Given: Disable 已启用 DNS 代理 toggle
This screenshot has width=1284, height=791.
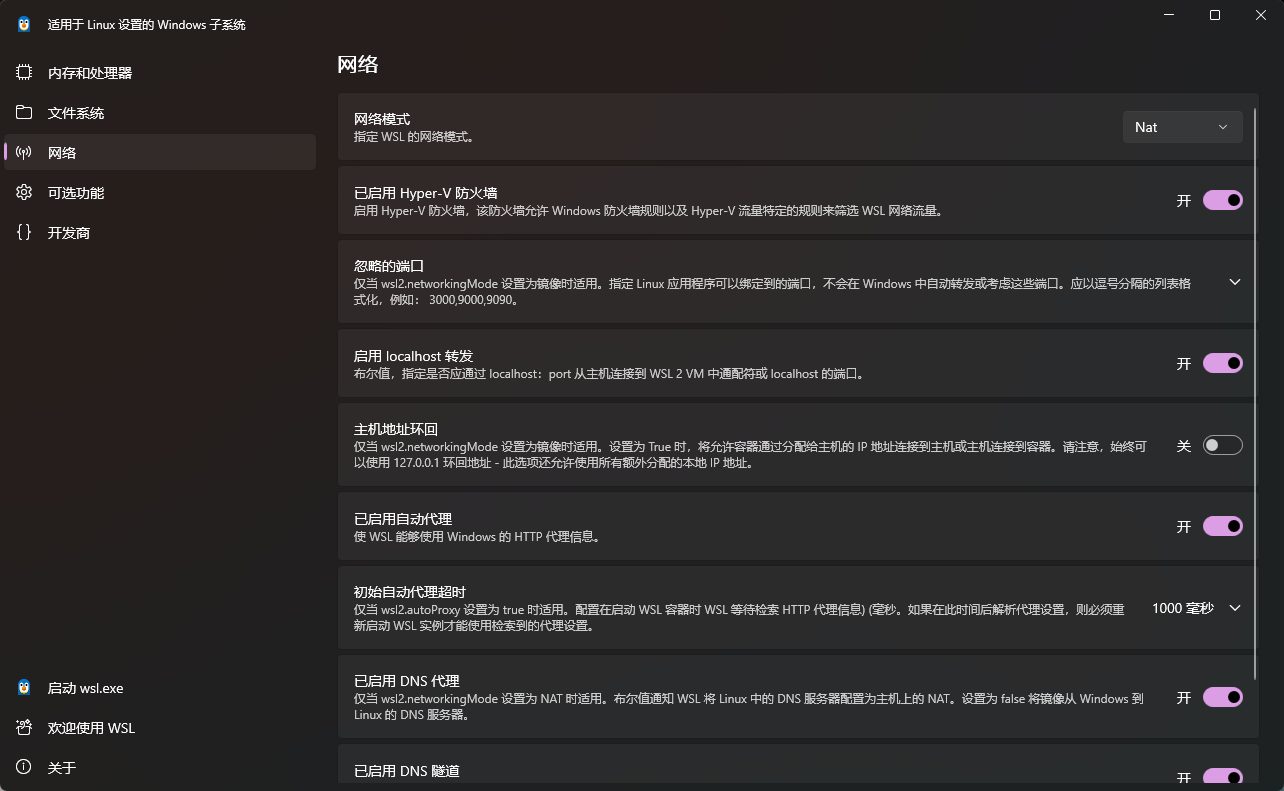Looking at the screenshot, I should click(1223, 697).
